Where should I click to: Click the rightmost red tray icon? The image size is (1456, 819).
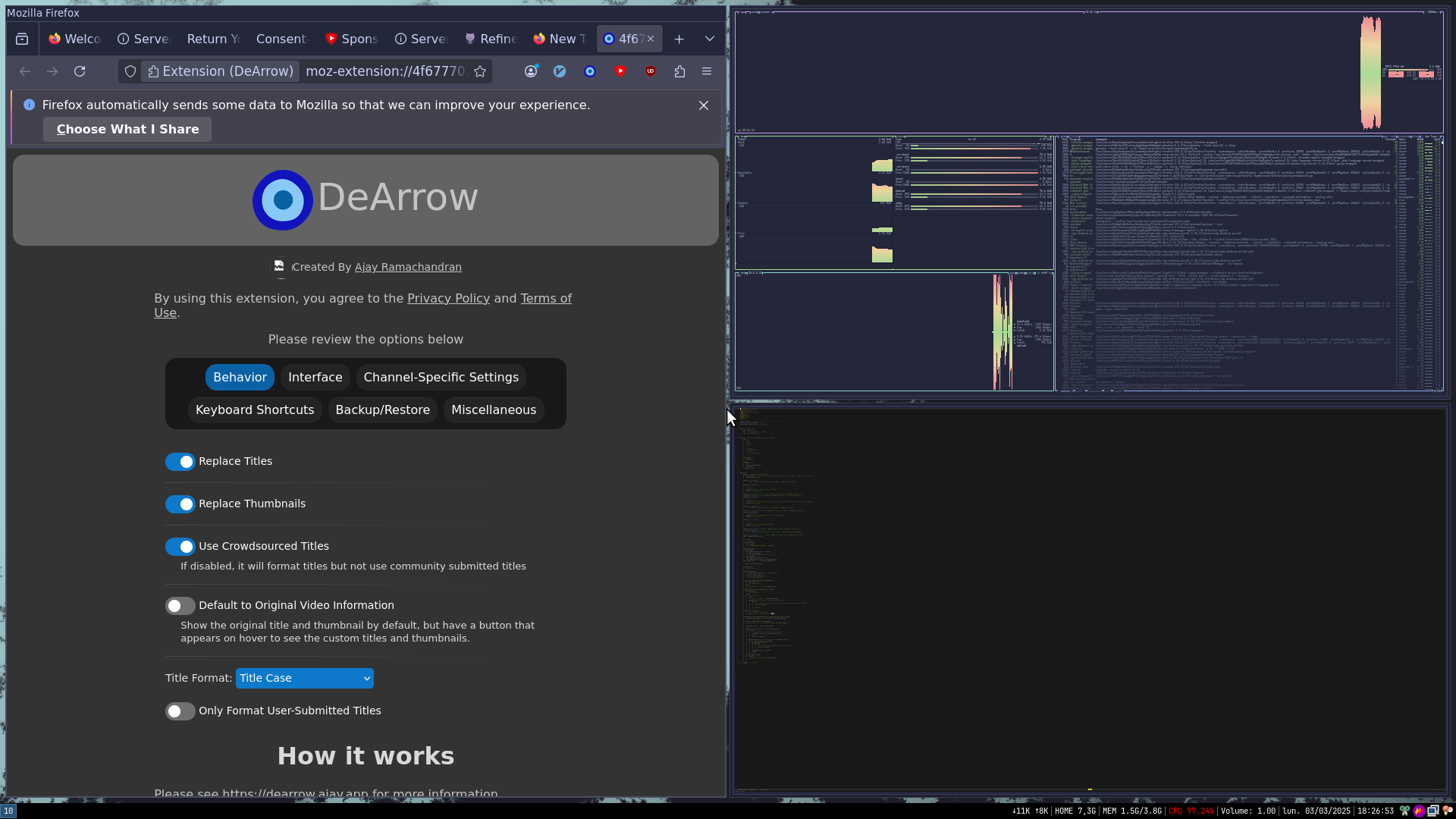[1448, 811]
